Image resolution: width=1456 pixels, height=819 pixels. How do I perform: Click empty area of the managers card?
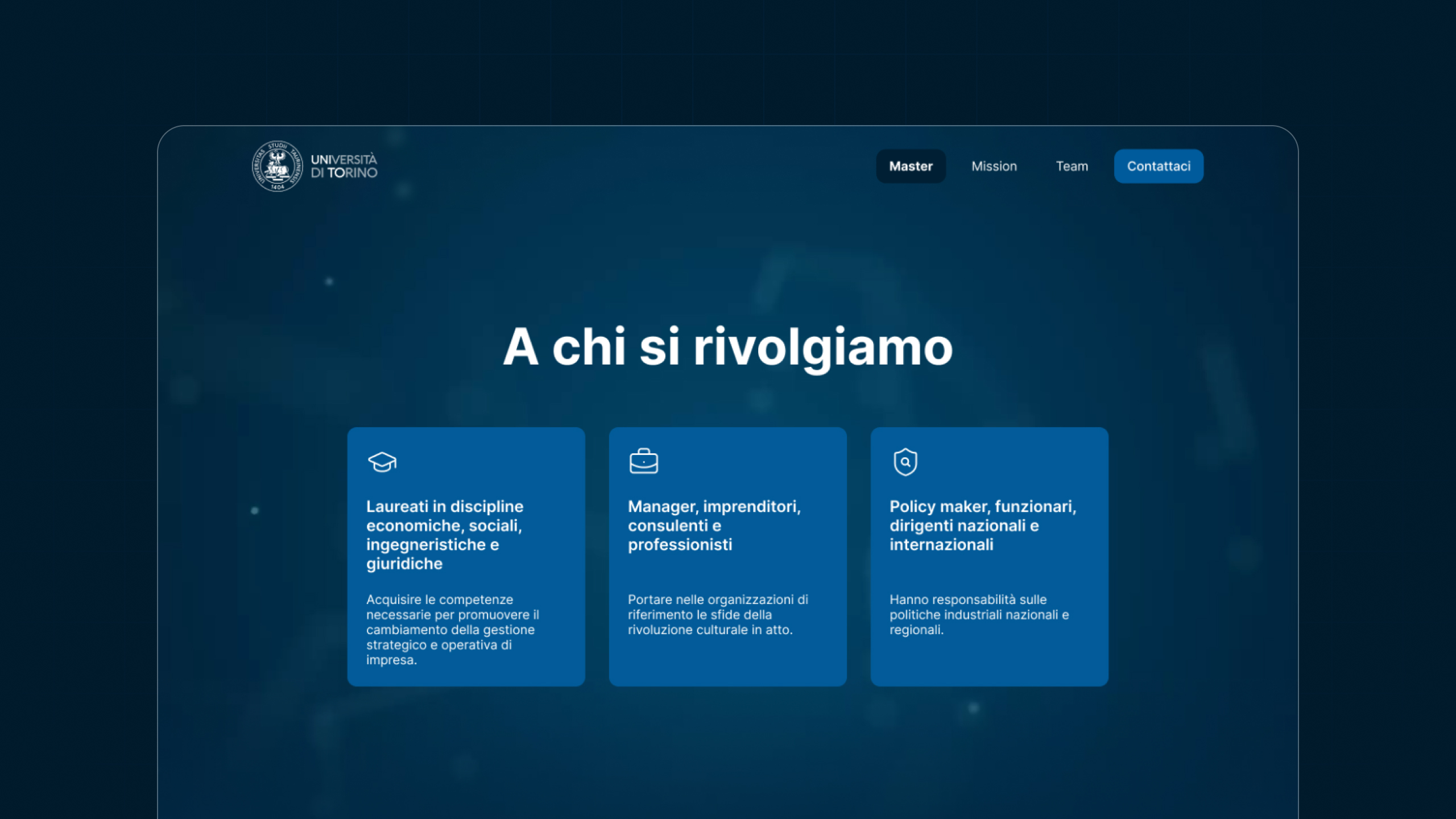[x=762, y=663]
